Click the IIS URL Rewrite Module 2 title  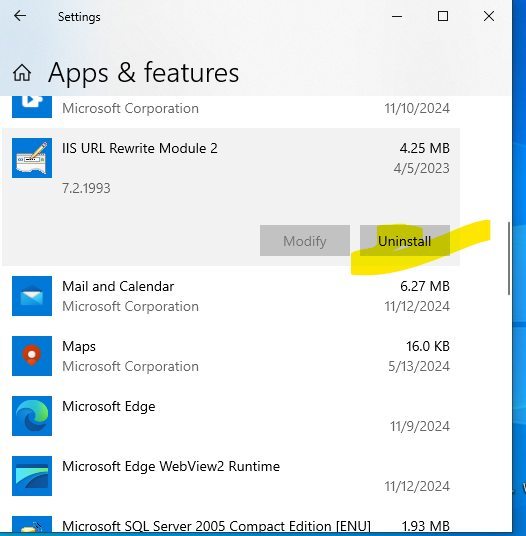click(139, 148)
